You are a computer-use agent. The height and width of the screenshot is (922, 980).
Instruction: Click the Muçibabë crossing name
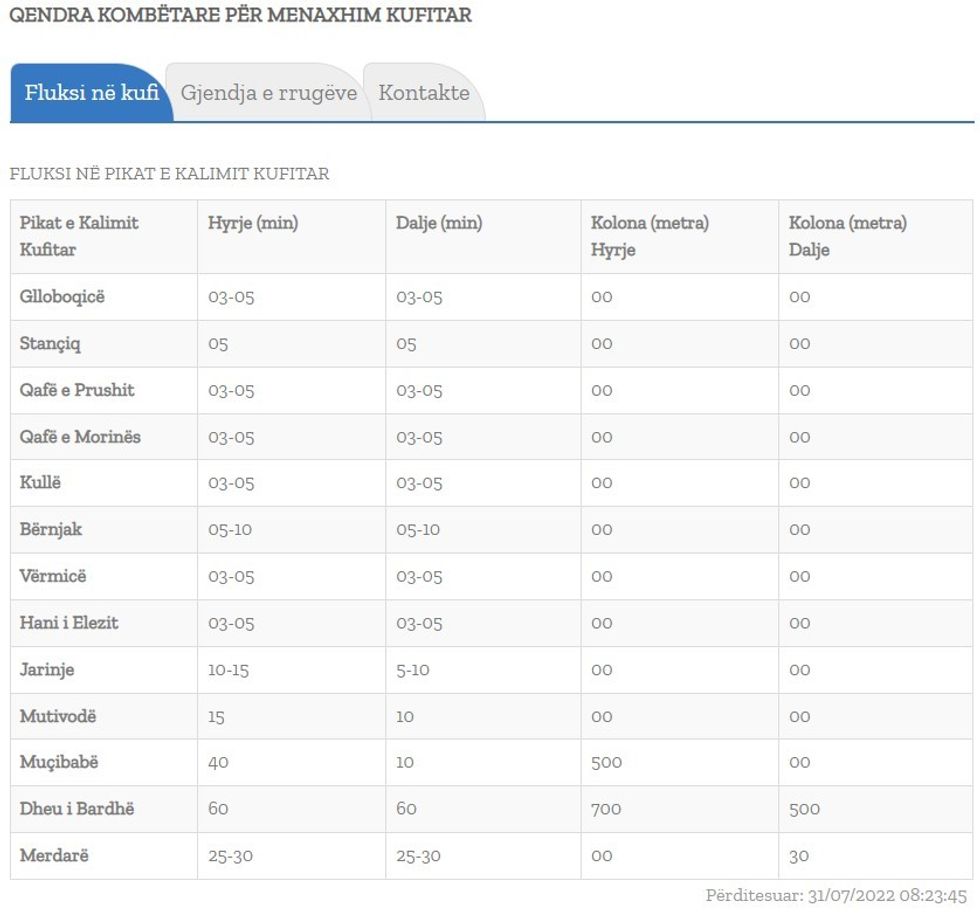coord(59,762)
